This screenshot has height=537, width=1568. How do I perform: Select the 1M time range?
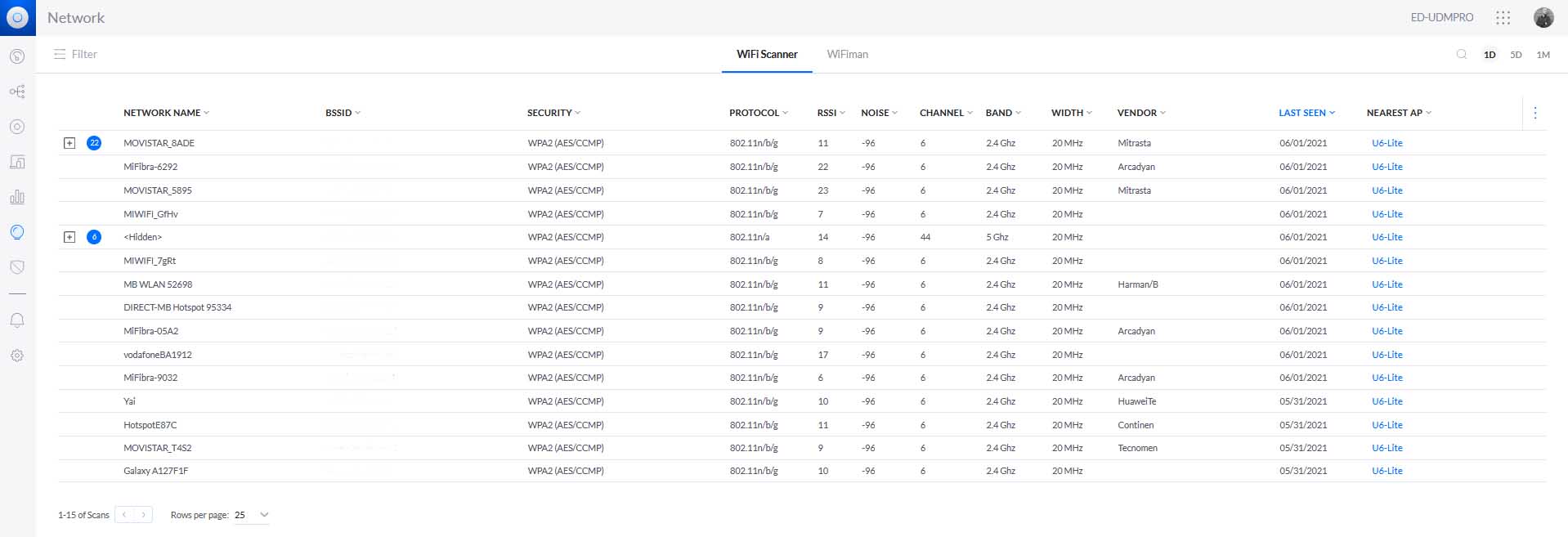point(1543,55)
